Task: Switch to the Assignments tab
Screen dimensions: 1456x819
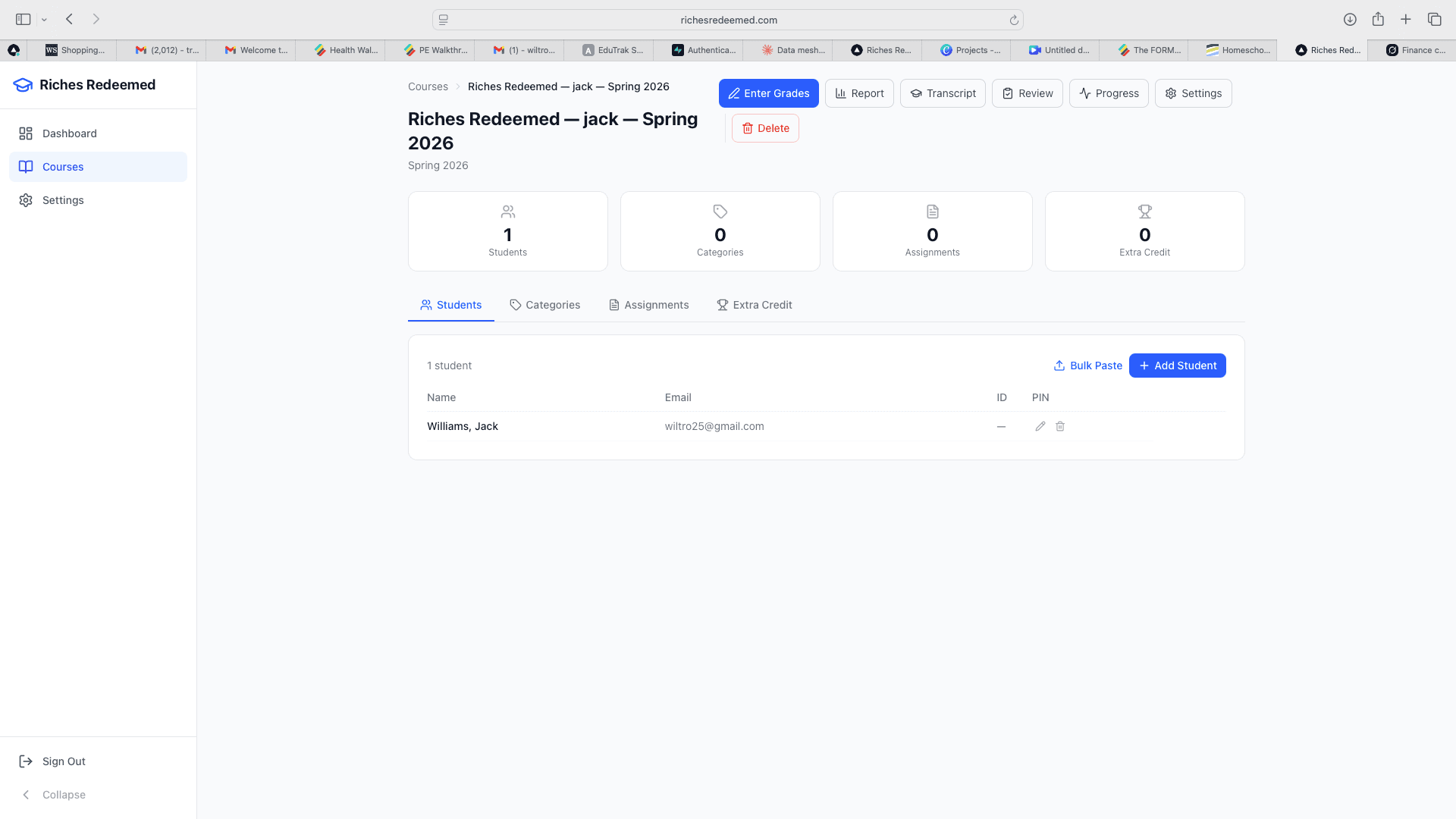Action: pos(648,305)
